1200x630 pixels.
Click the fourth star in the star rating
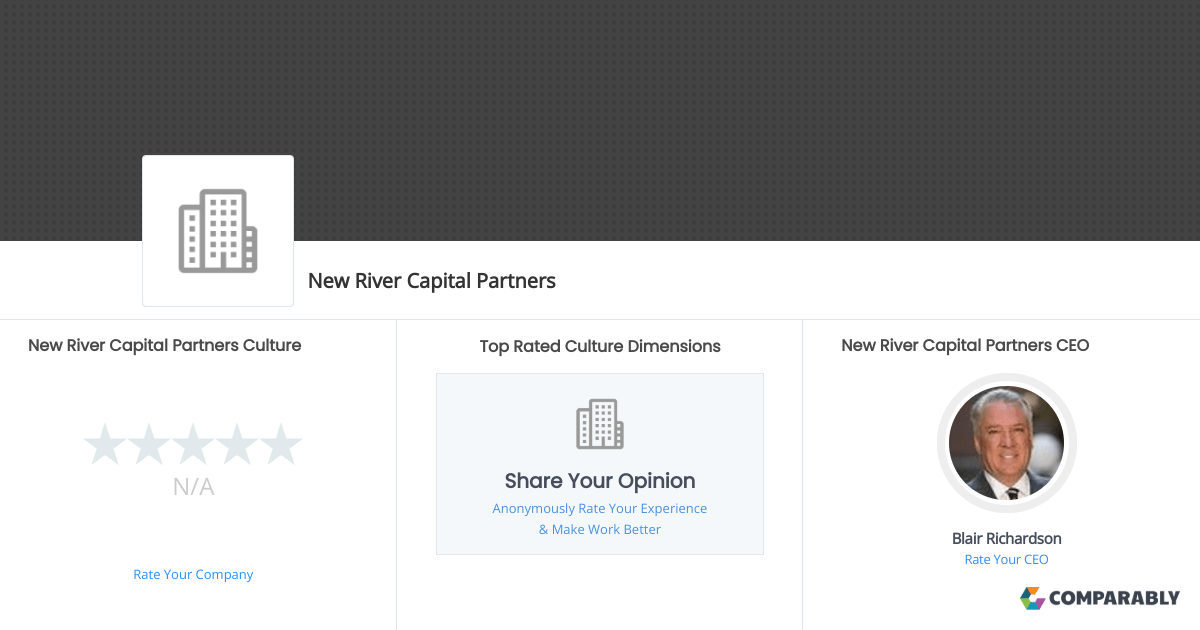click(x=237, y=443)
